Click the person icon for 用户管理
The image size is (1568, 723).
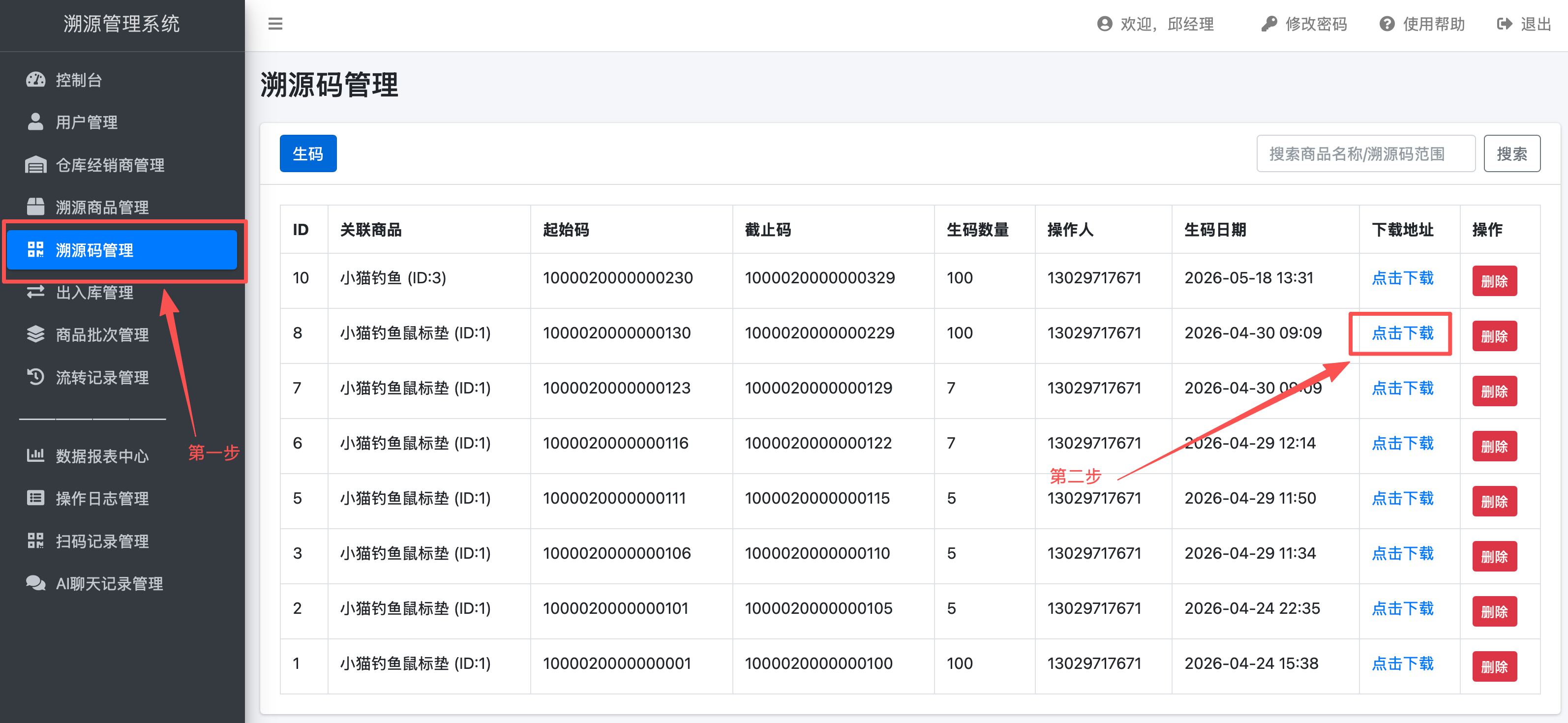click(x=36, y=121)
